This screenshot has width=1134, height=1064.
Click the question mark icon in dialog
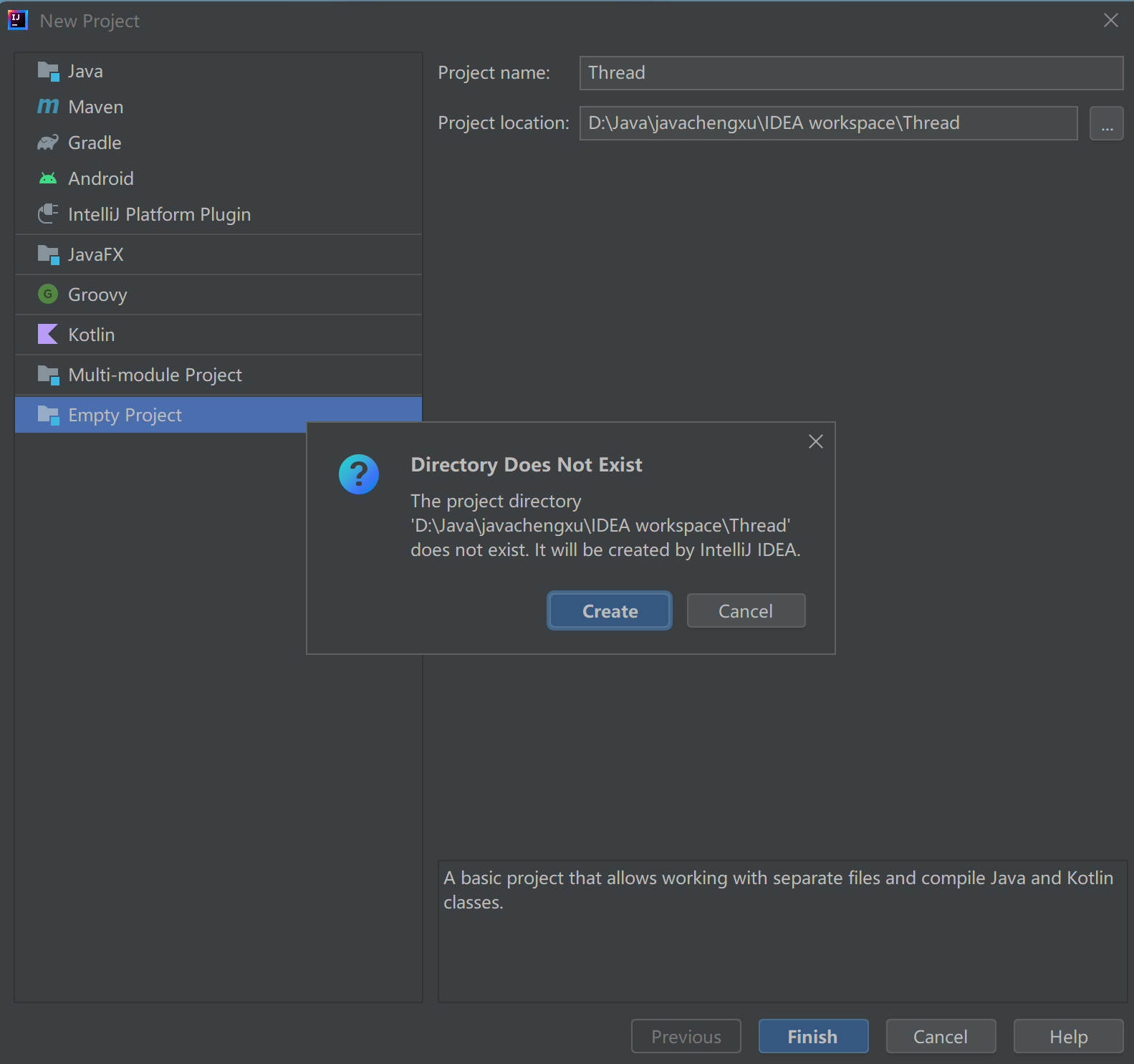tap(359, 474)
